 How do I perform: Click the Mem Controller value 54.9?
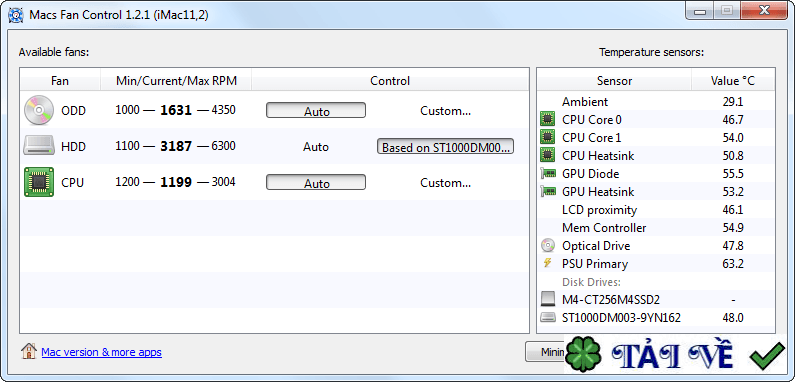click(x=733, y=228)
